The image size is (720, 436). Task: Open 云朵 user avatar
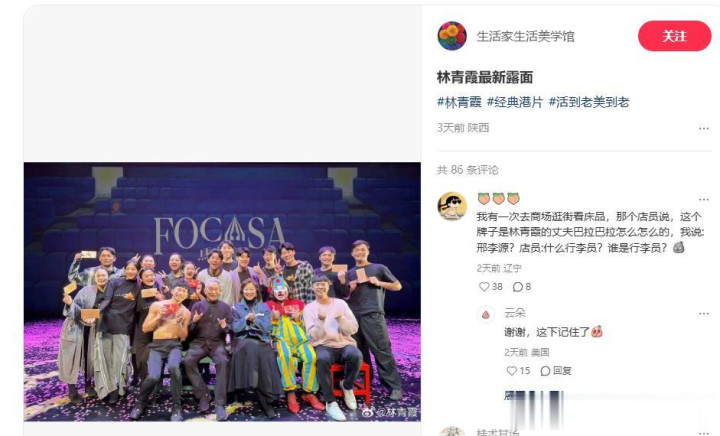click(486, 314)
